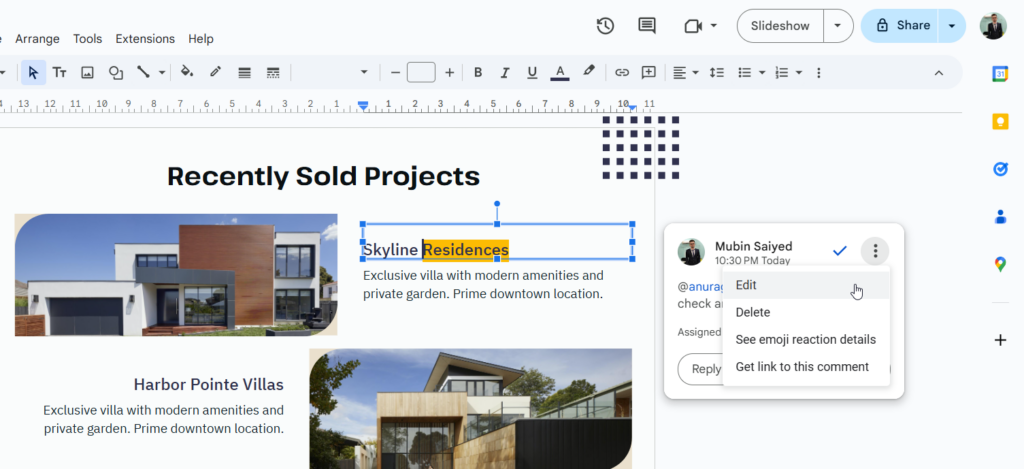
Task: Click the insert image icon
Action: [x=88, y=72]
